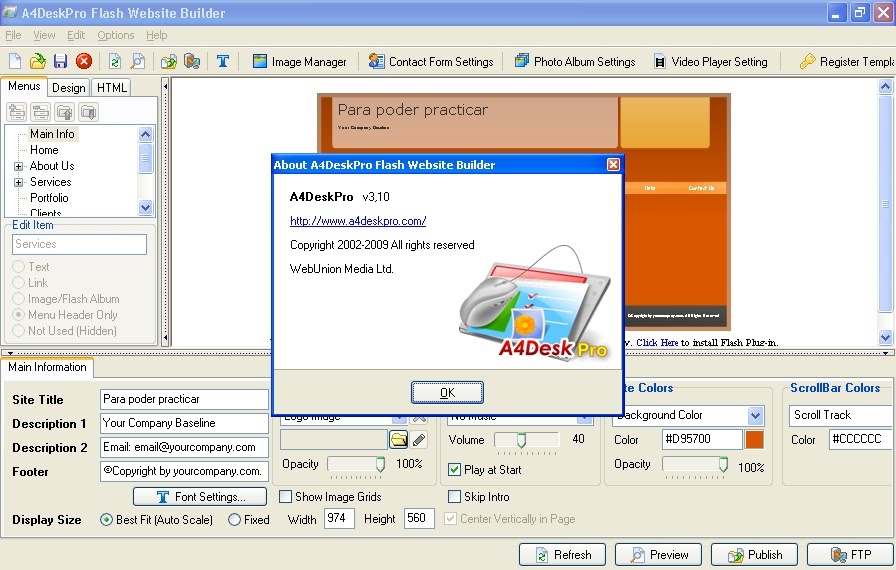Click the bottom Preview button

(658, 555)
